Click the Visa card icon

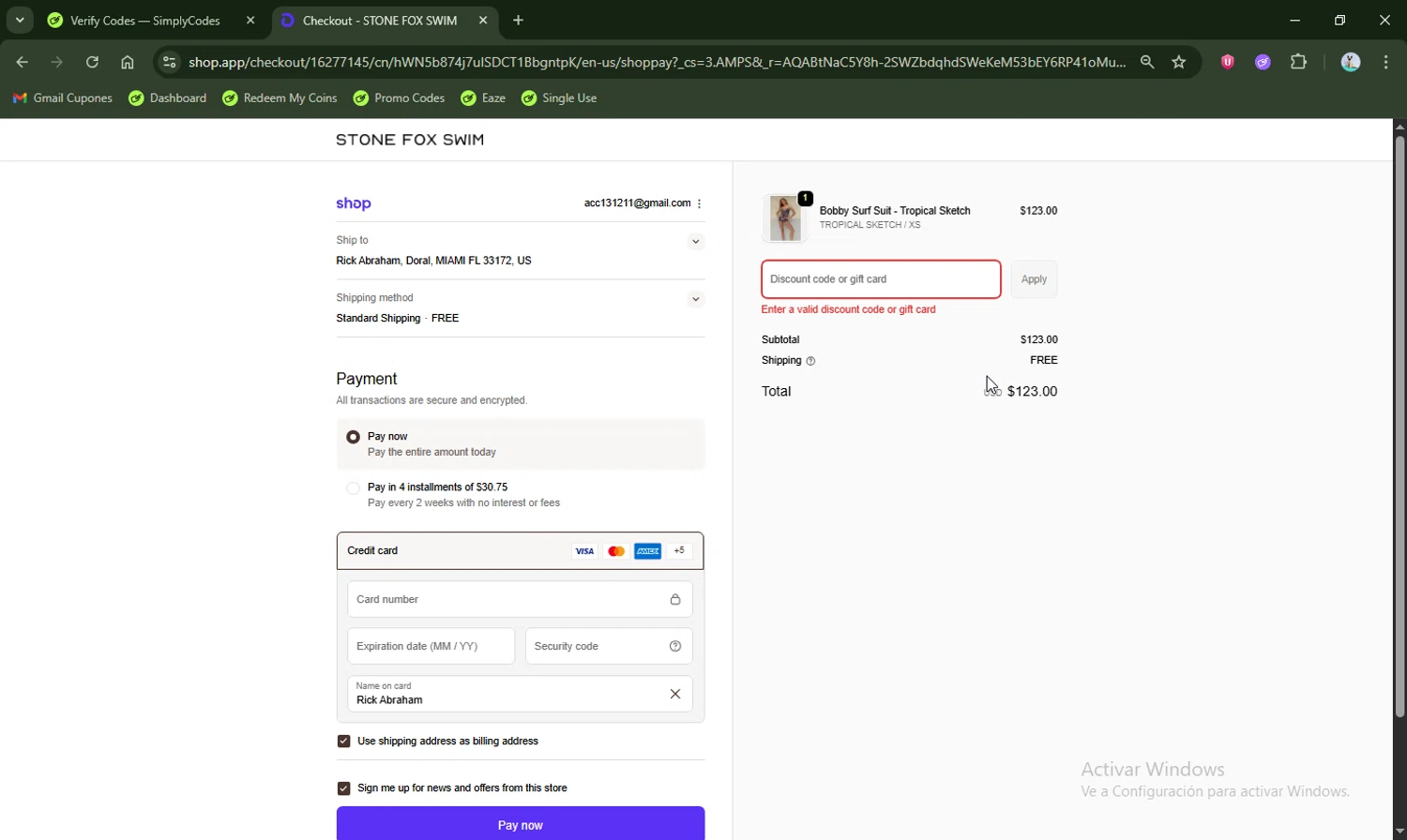(x=584, y=551)
